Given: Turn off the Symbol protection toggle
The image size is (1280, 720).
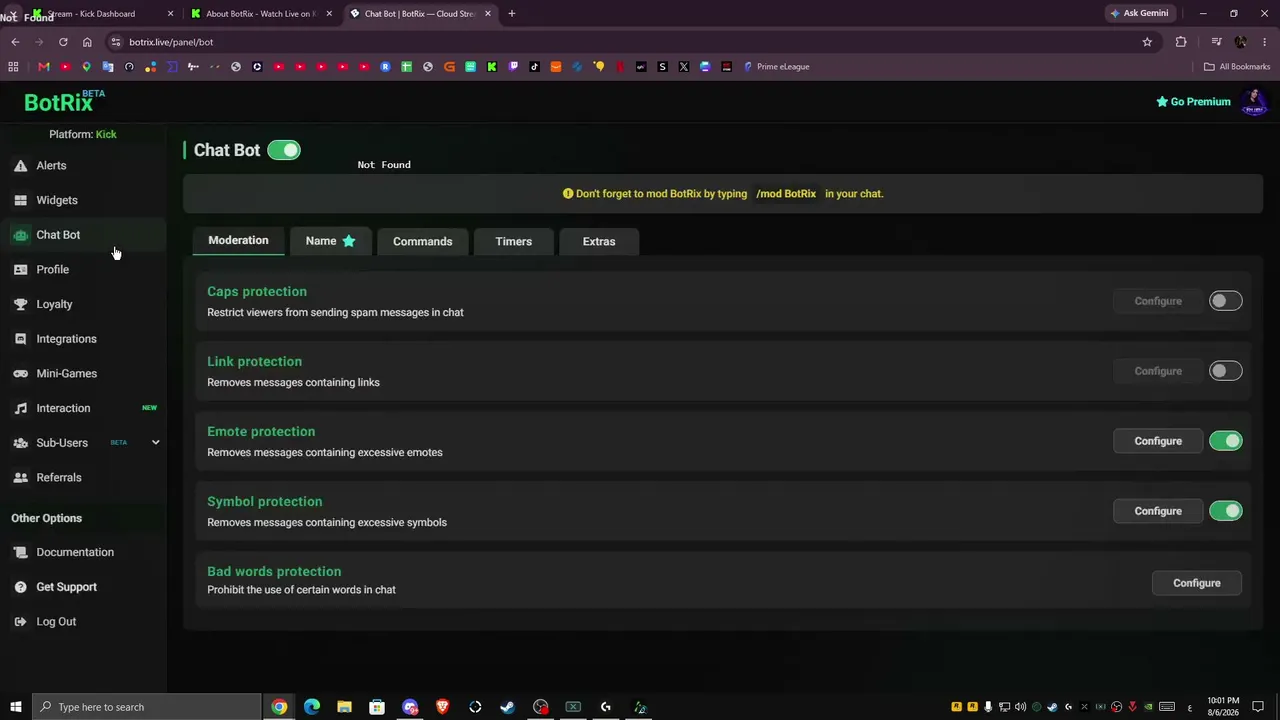Looking at the screenshot, I should (x=1225, y=511).
